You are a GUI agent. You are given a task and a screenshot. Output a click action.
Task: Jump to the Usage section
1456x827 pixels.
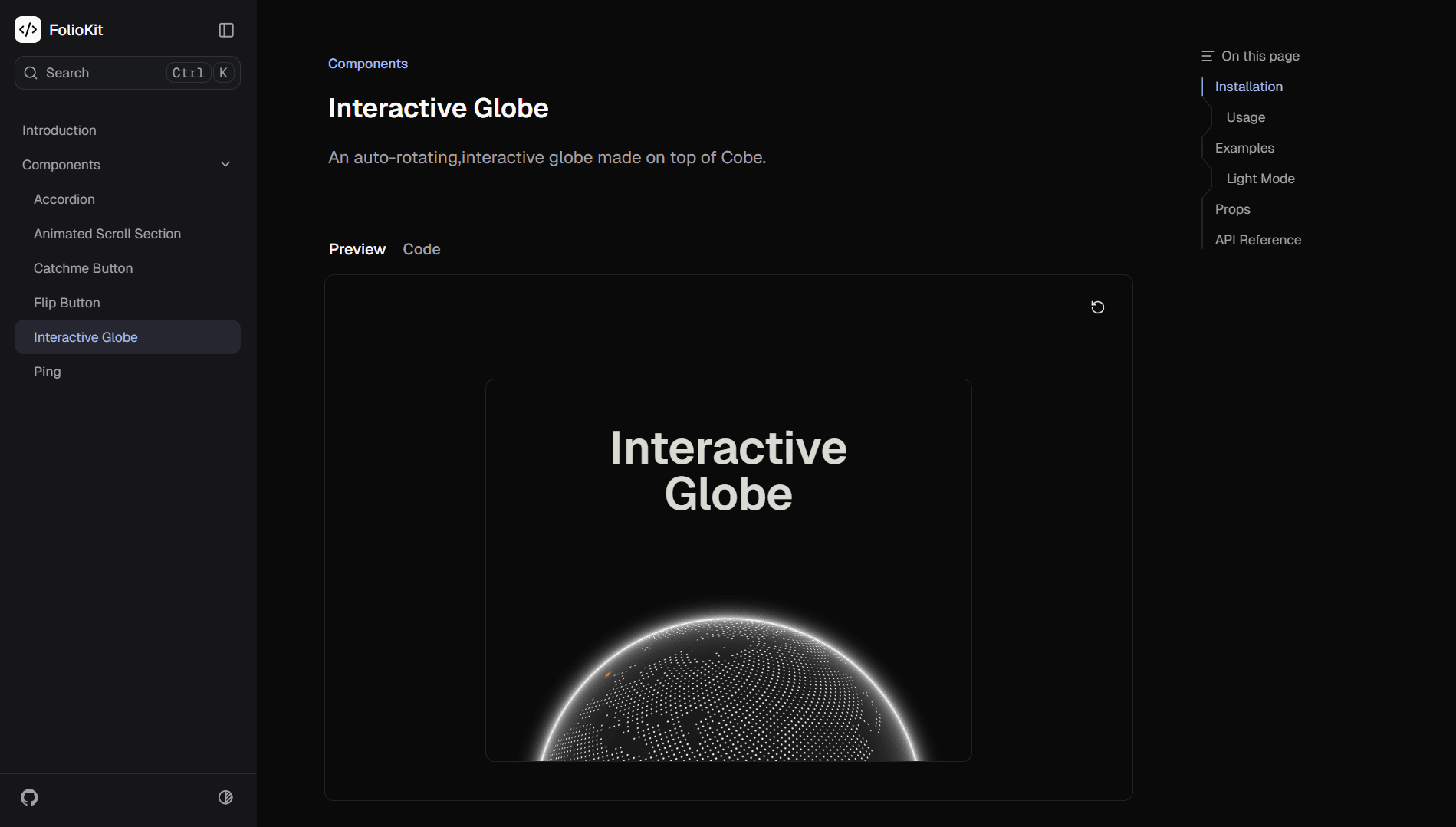1246,117
